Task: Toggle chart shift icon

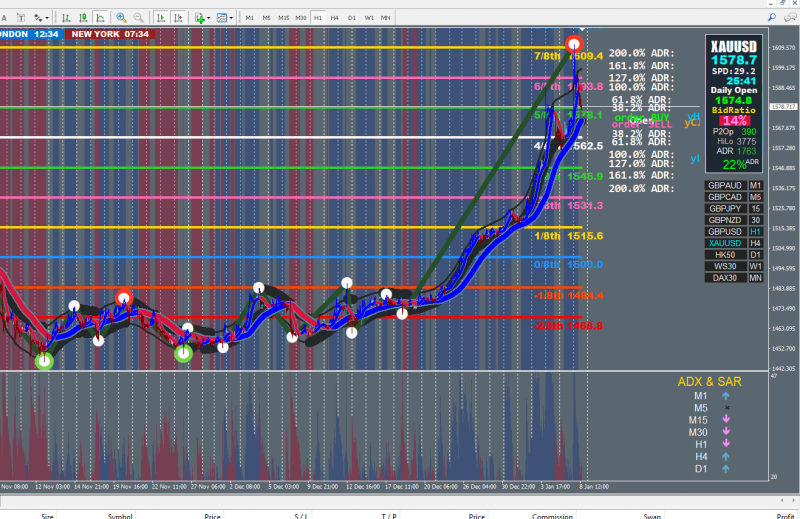Action: point(178,18)
